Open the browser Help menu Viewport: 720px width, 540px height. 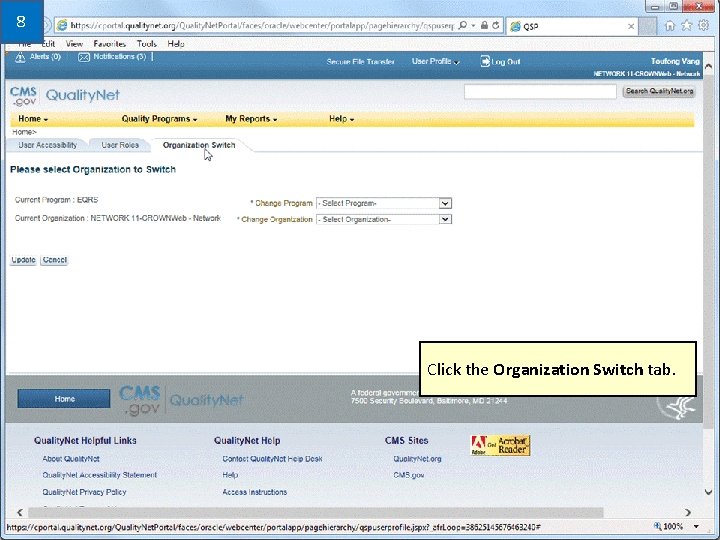tap(176, 44)
